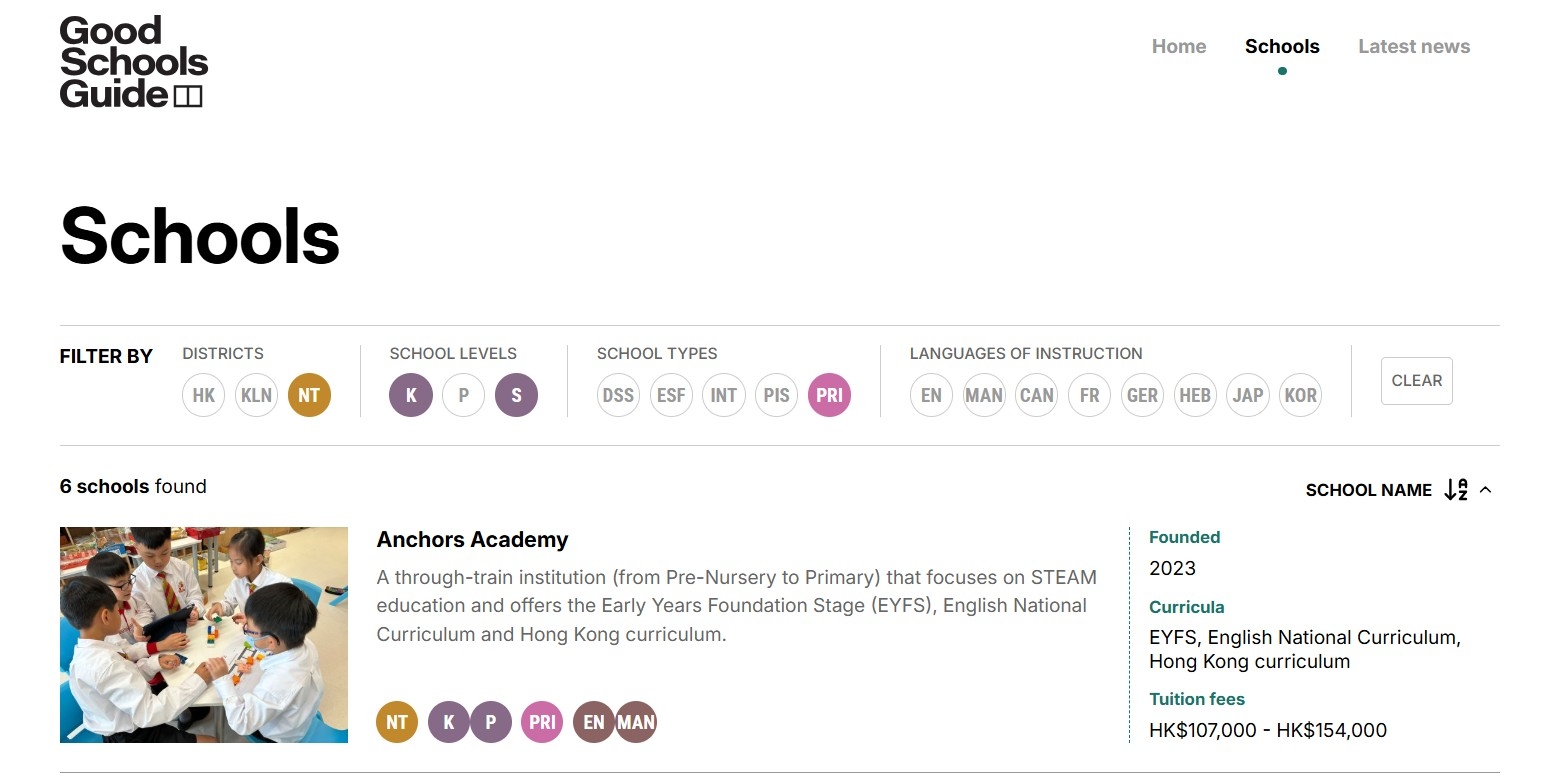Image resolution: width=1543 pixels, height=784 pixels.
Task: Clear all filters with the Clear button
Action: (1416, 381)
